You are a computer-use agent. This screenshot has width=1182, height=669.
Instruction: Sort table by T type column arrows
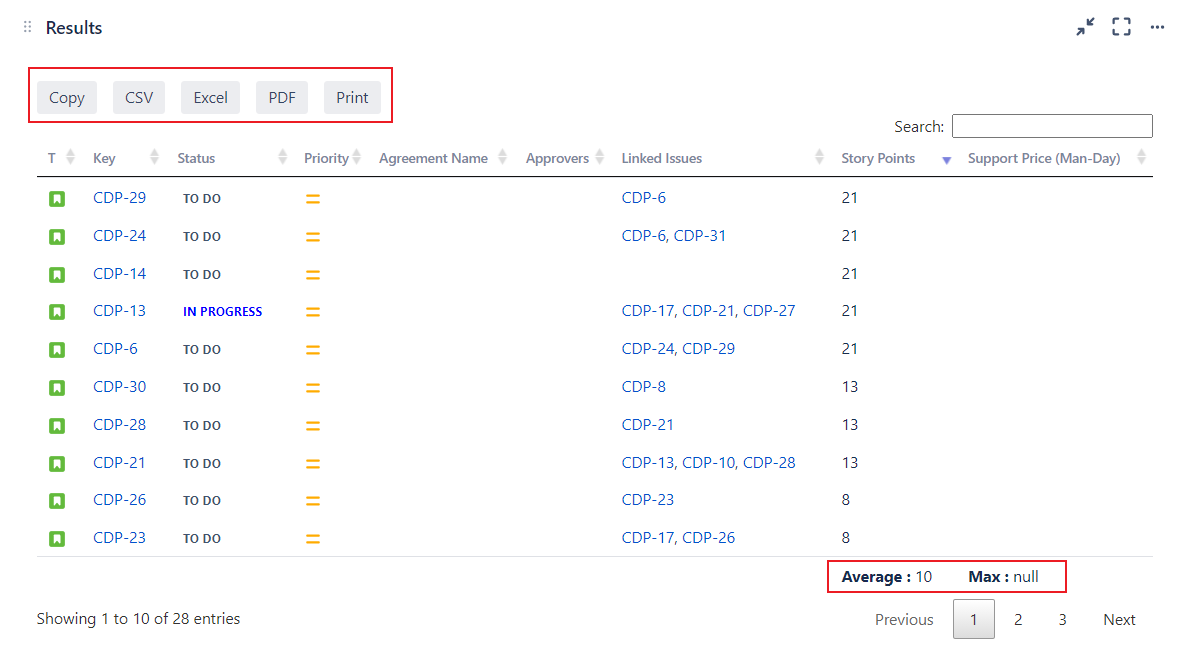71,157
